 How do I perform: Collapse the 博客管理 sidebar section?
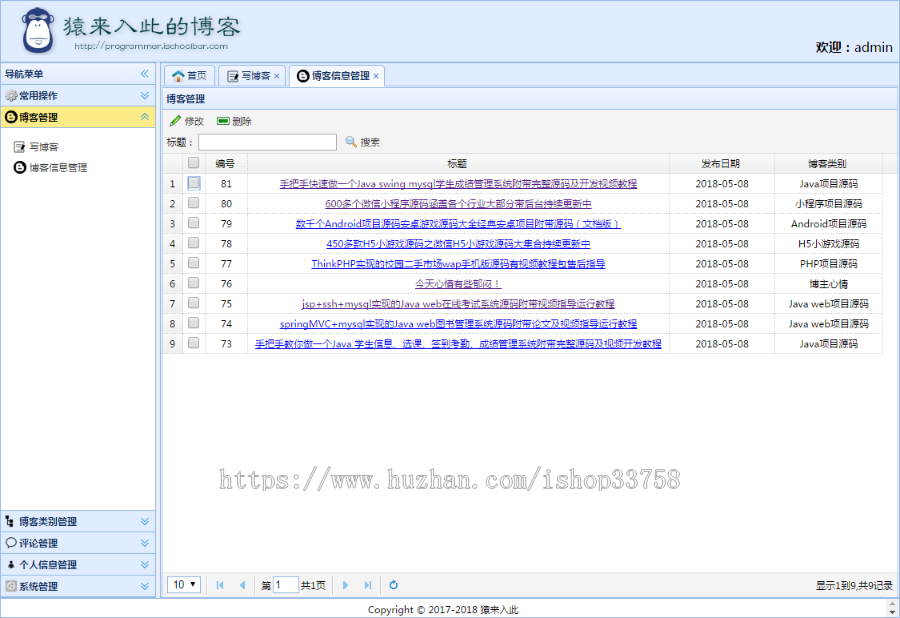tap(146, 117)
